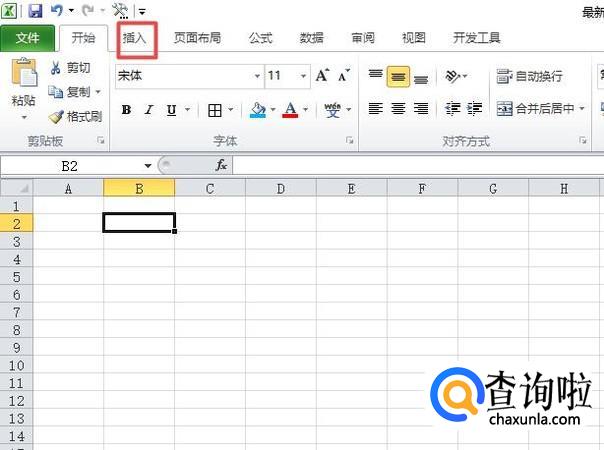Switch to View (视图) tab

[x=414, y=38]
